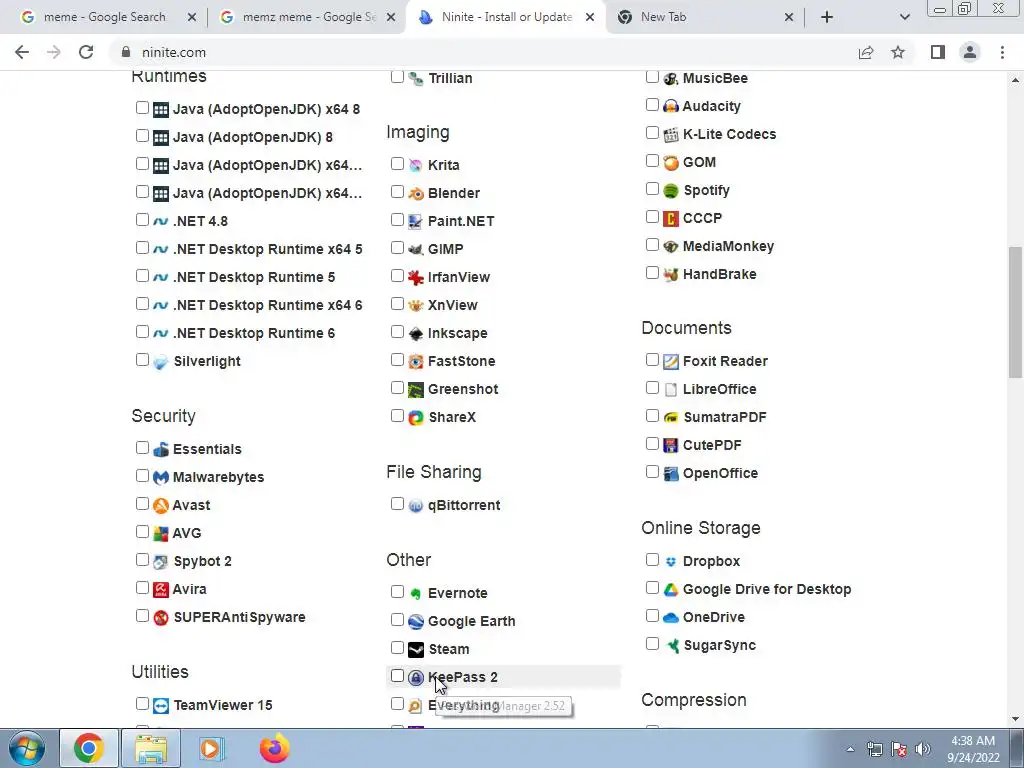Click the Malwarebytes icon
Screen dimensions: 1024x768
161,477
